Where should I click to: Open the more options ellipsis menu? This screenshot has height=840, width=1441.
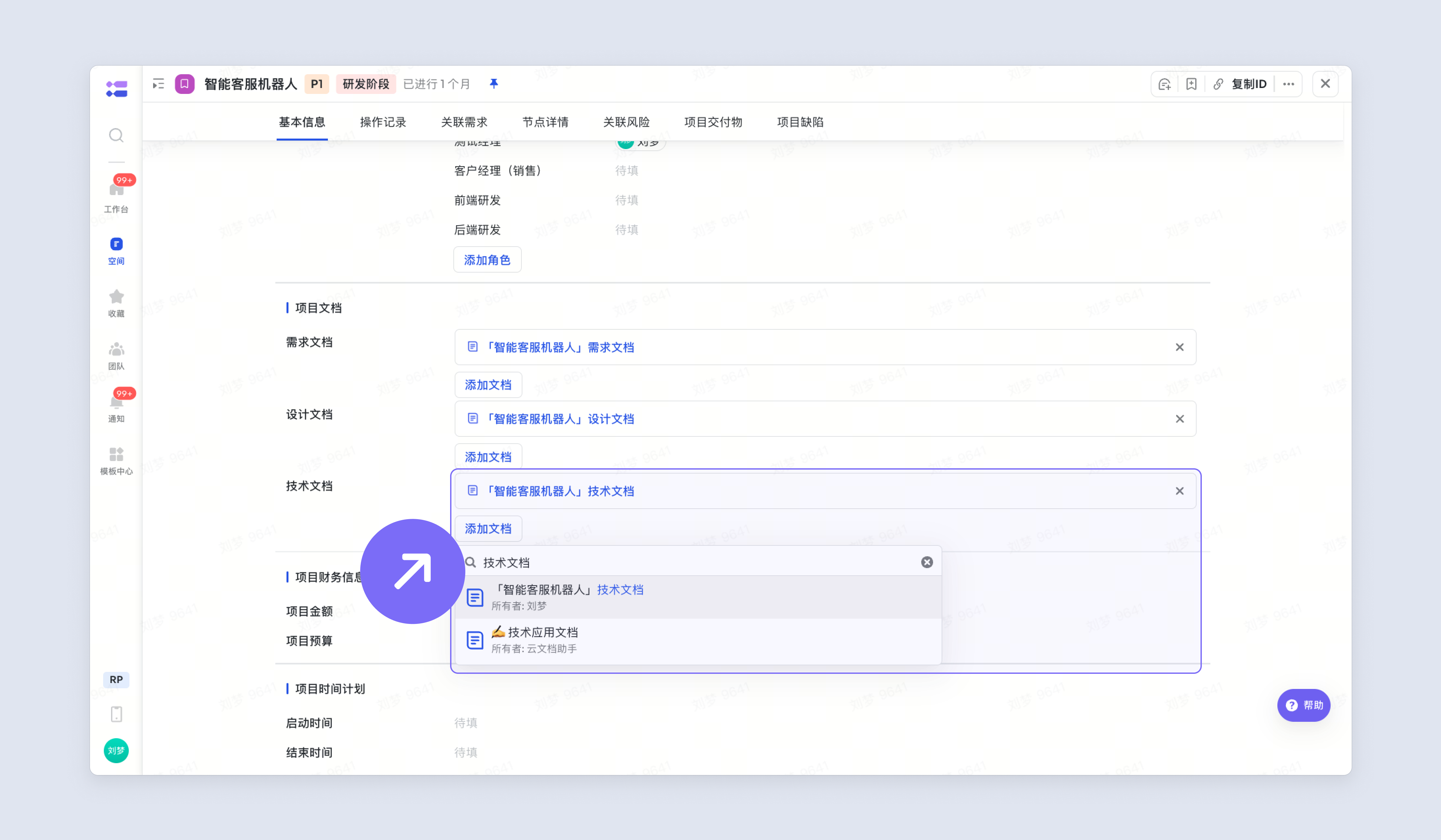[1288, 85]
